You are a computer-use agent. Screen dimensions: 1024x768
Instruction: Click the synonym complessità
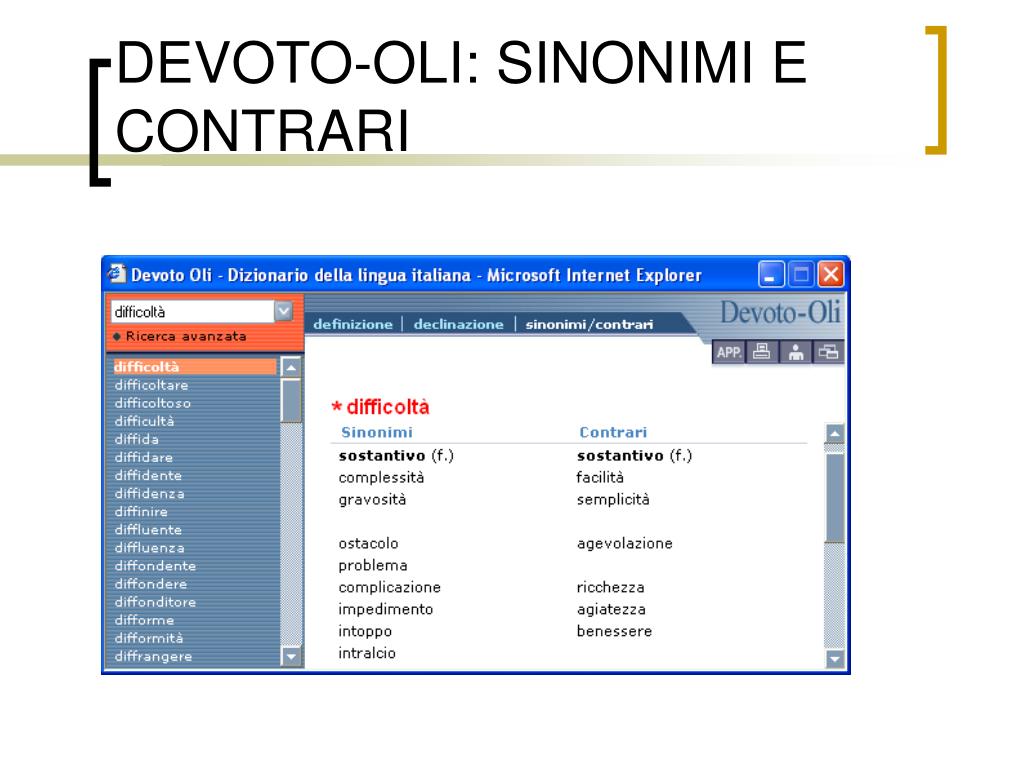[x=381, y=478]
